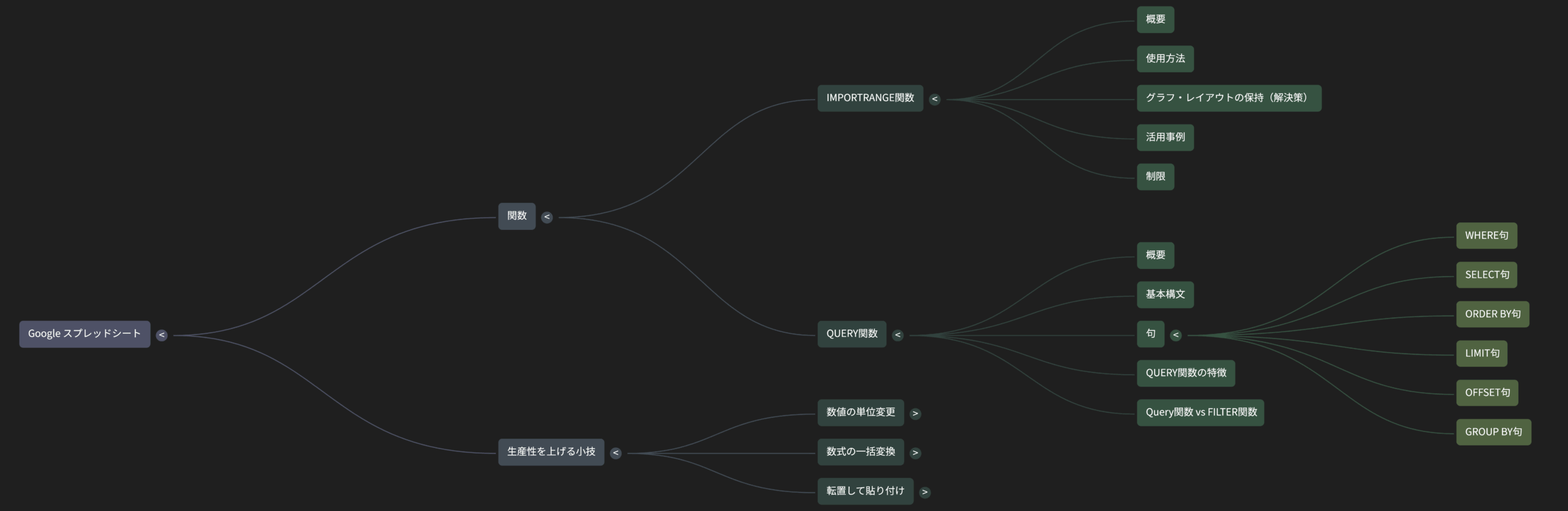This screenshot has height=511, width=1568.
Task: Select the WHERE句 node
Action: 1487,236
